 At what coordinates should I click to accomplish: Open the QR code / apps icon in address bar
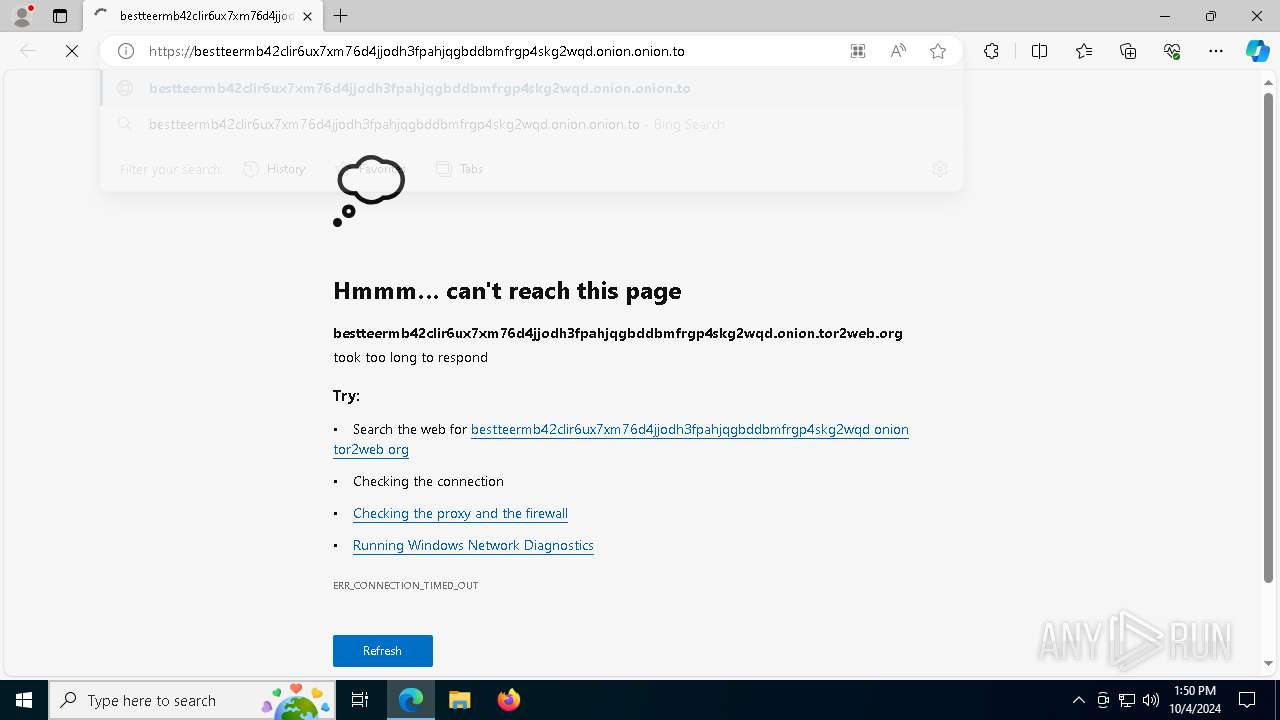[858, 51]
